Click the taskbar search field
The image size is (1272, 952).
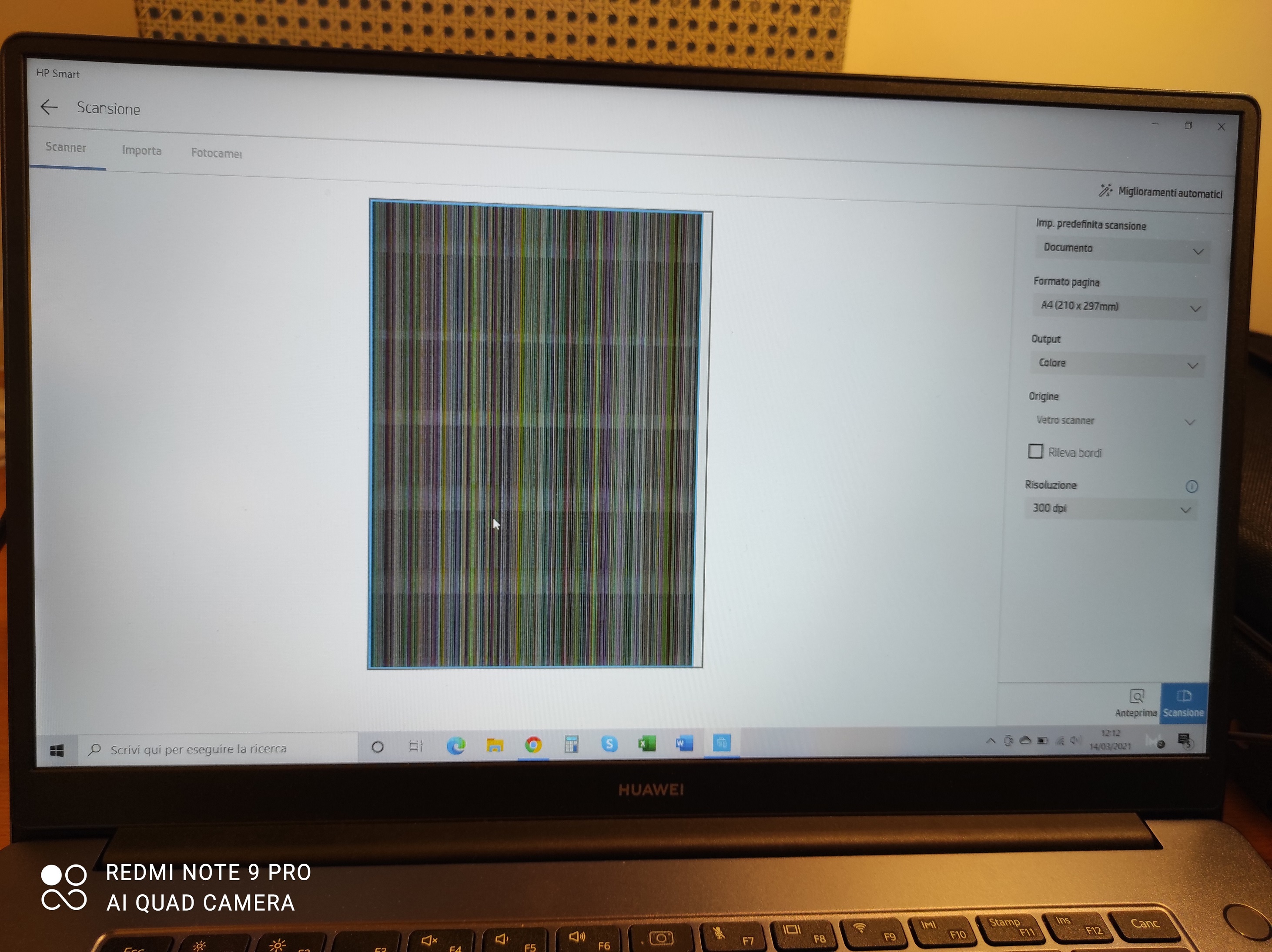[218, 748]
